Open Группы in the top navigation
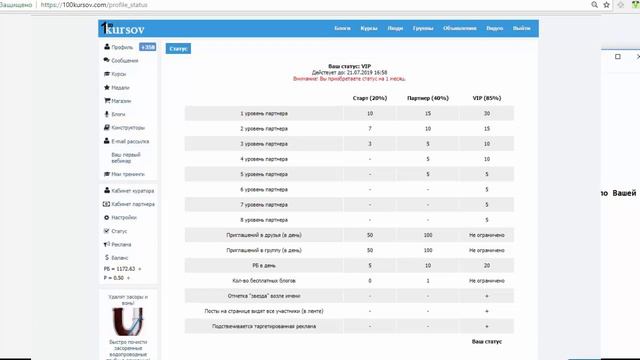Viewport: 640px width, 360px height. tap(423, 28)
